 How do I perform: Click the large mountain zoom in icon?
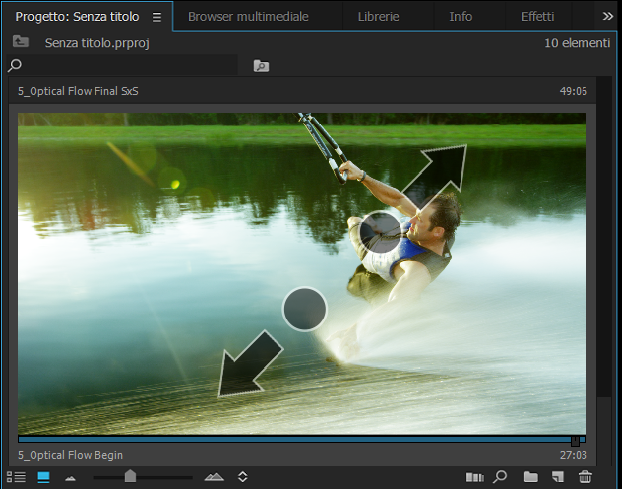pos(214,477)
